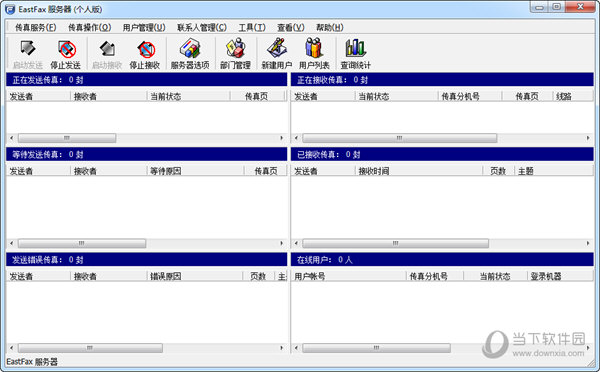Click left scroll arrow in 发送错误传真 panel
Image resolution: width=600 pixels, height=372 pixels.
[x=11, y=348]
